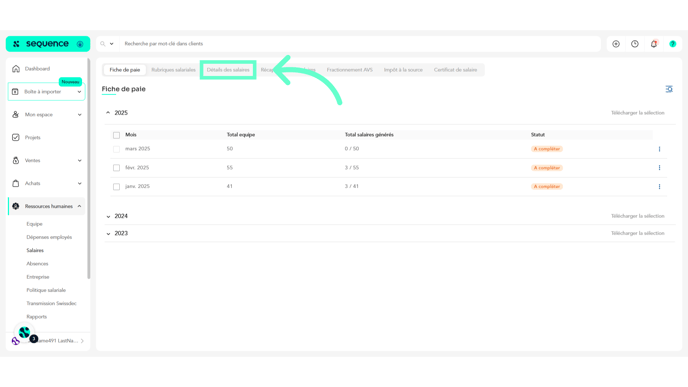Open the notifications bell
This screenshot has width=688, height=387.
point(654,44)
